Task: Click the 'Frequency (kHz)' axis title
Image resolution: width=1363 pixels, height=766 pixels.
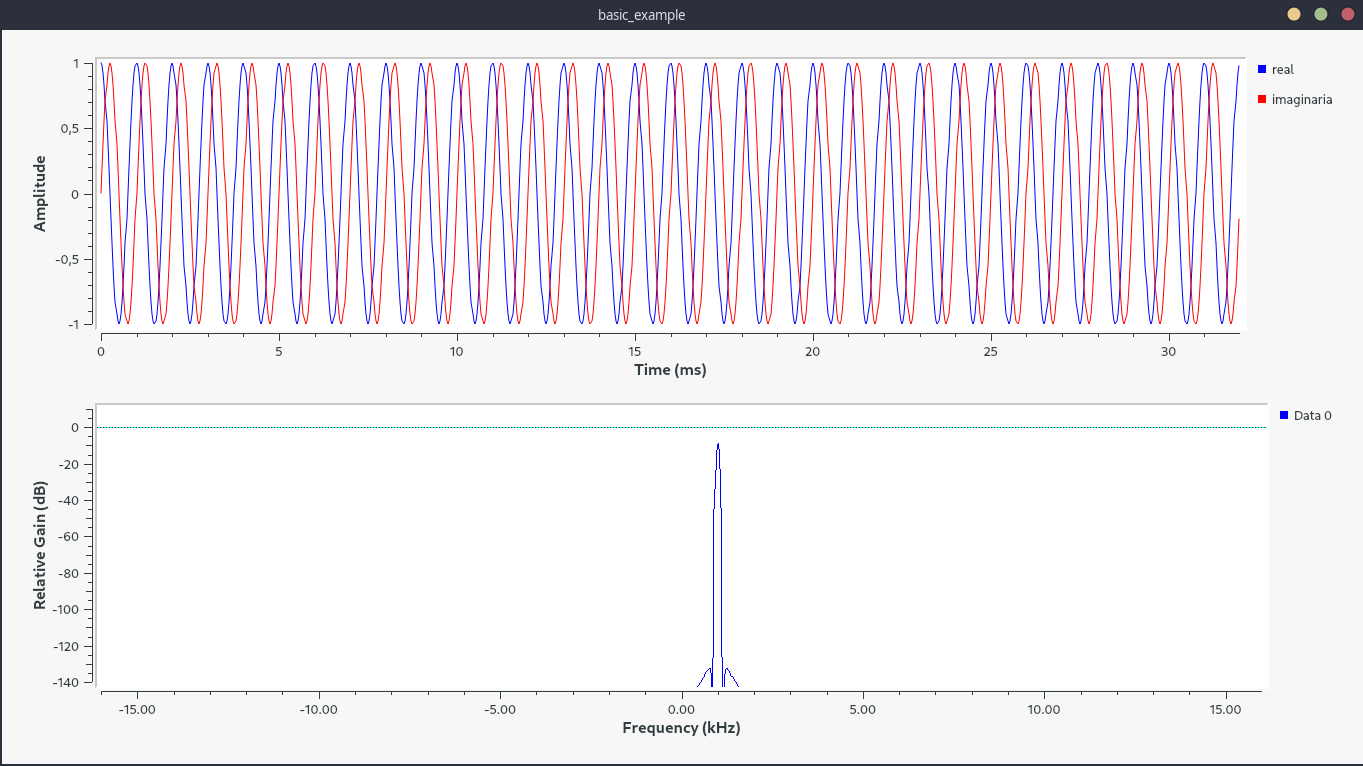Action: [x=681, y=727]
